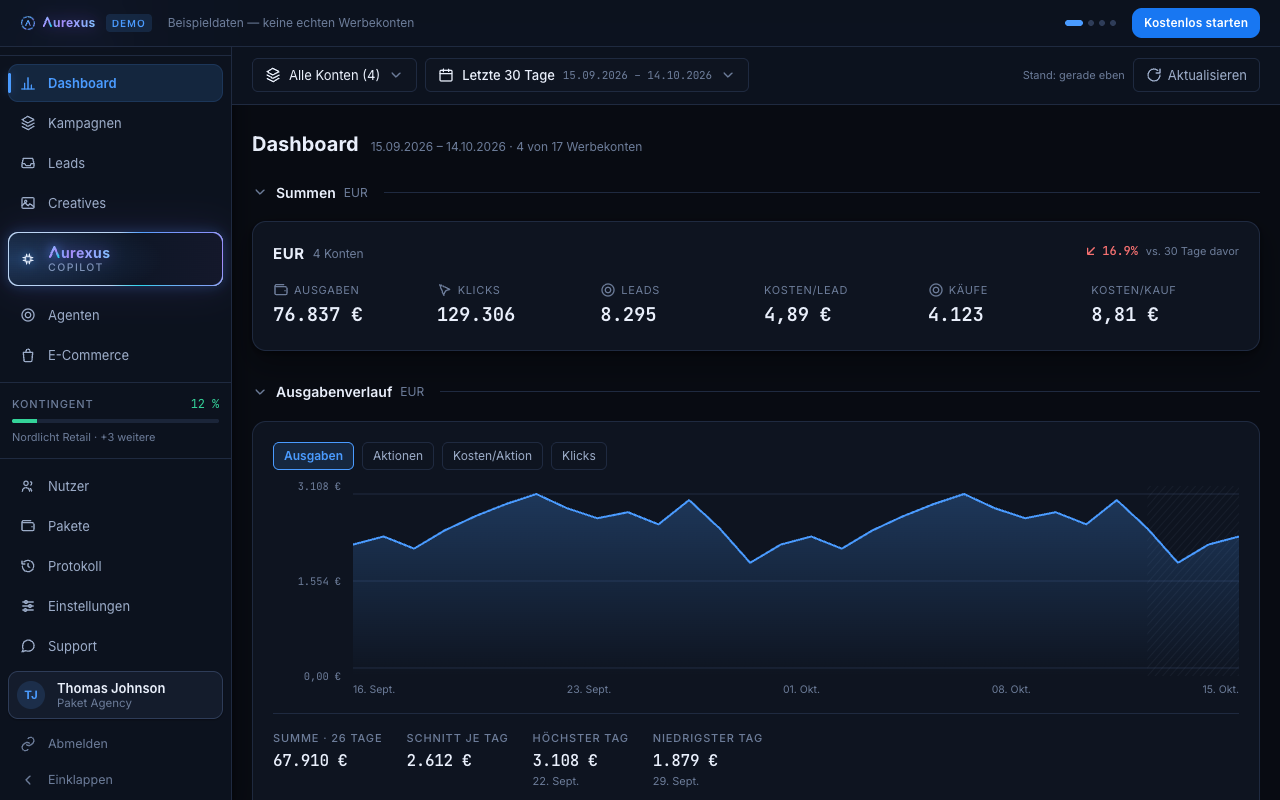
Task: Go to Agenten in the sidebar
Action: tap(115, 315)
